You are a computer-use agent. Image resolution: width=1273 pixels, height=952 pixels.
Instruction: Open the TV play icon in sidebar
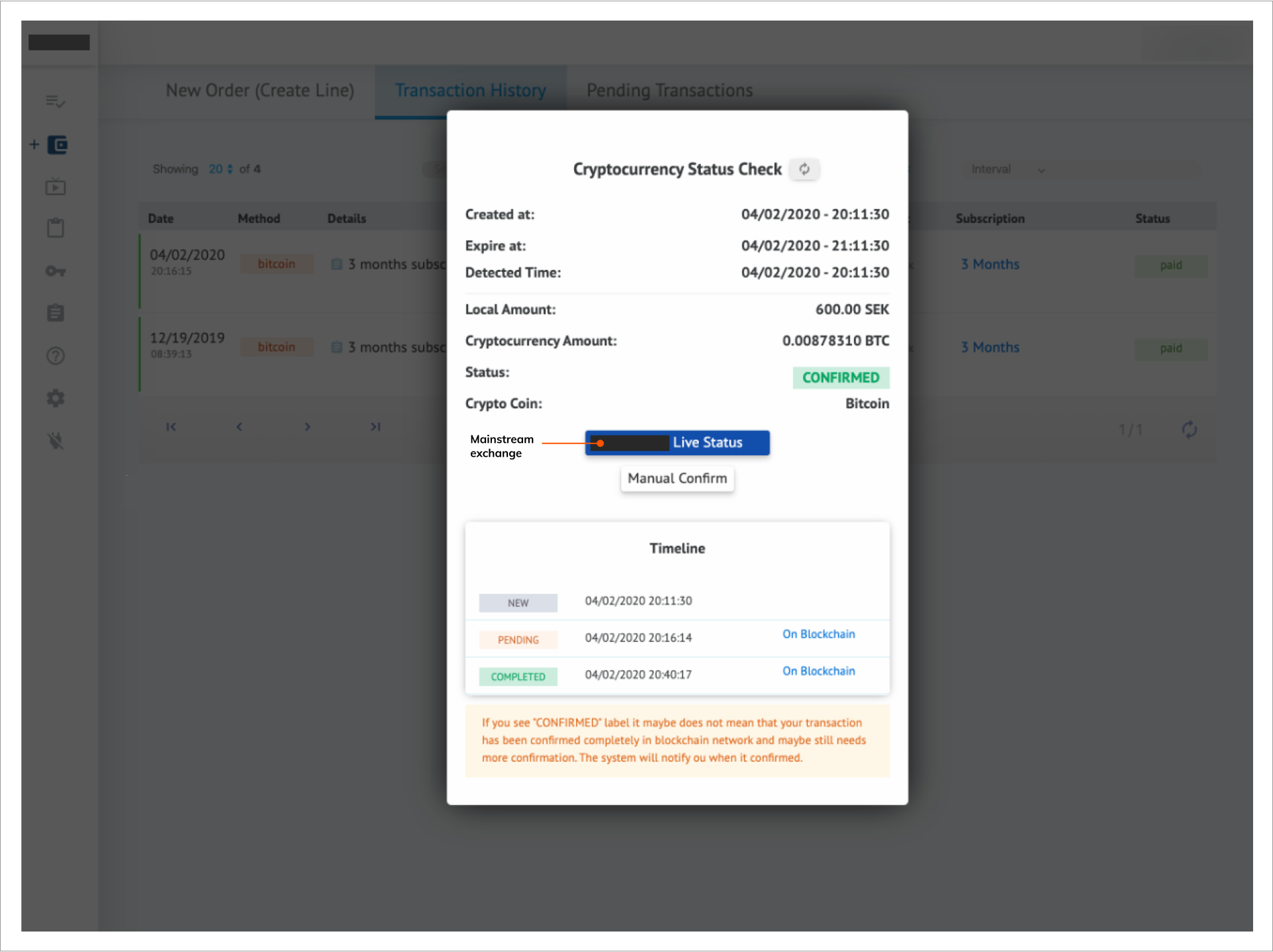click(x=56, y=187)
